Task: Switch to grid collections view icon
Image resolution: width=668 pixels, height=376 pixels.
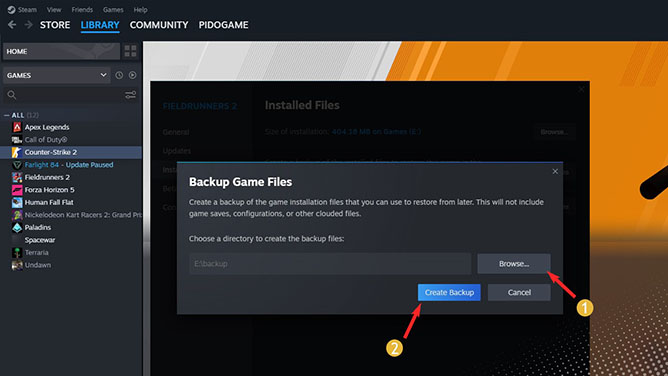Action: click(x=130, y=51)
